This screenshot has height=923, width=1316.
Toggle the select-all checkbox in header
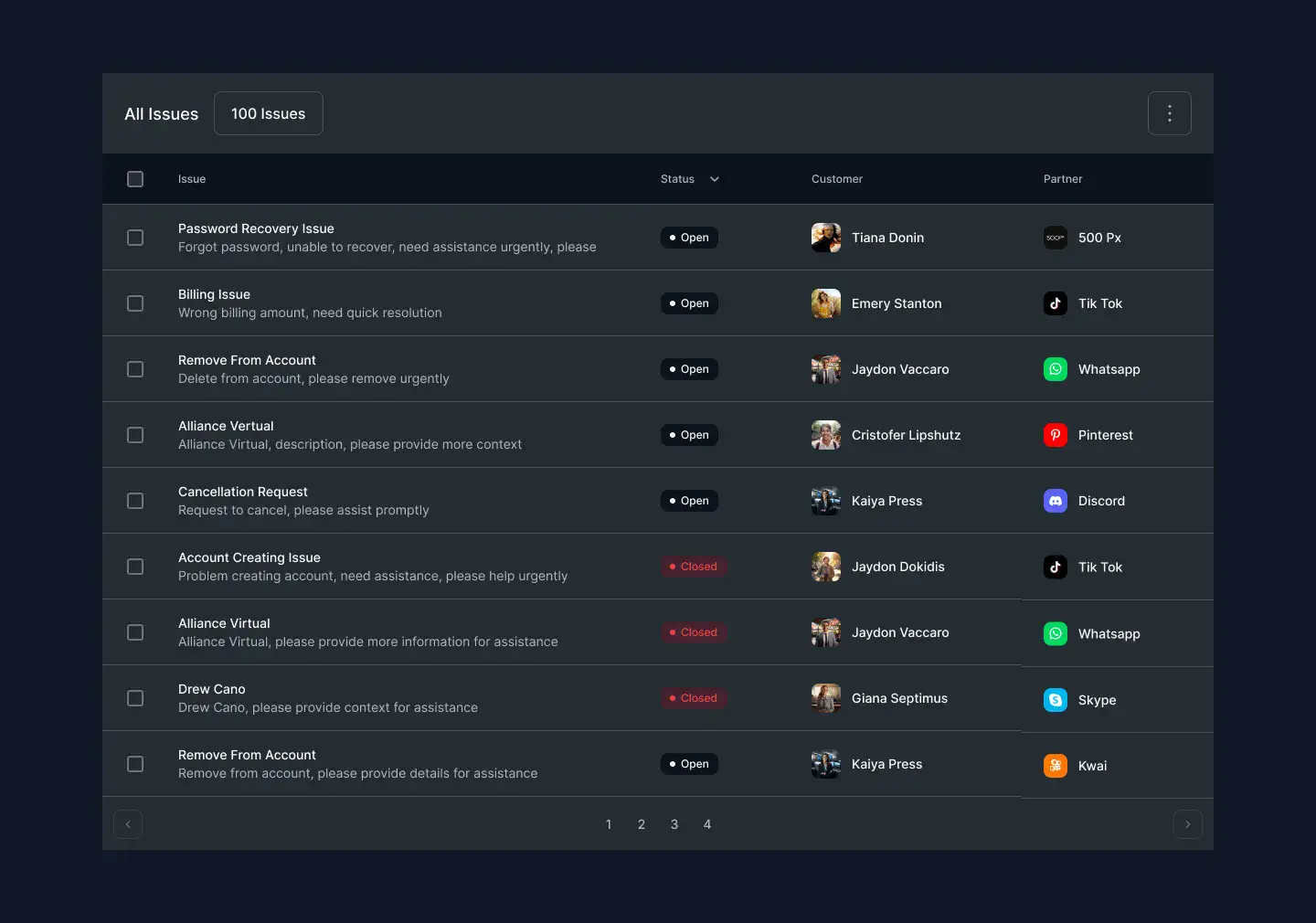click(135, 179)
